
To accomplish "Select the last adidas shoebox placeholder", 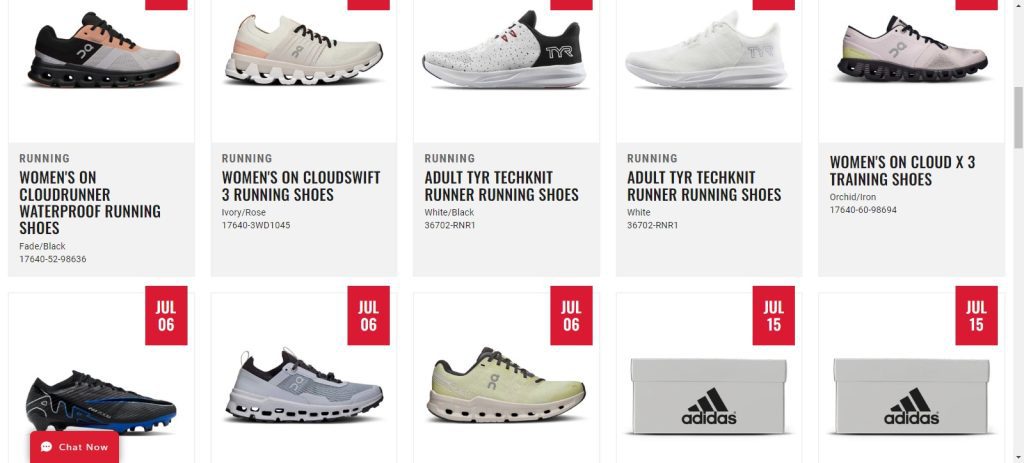I will point(911,396).
